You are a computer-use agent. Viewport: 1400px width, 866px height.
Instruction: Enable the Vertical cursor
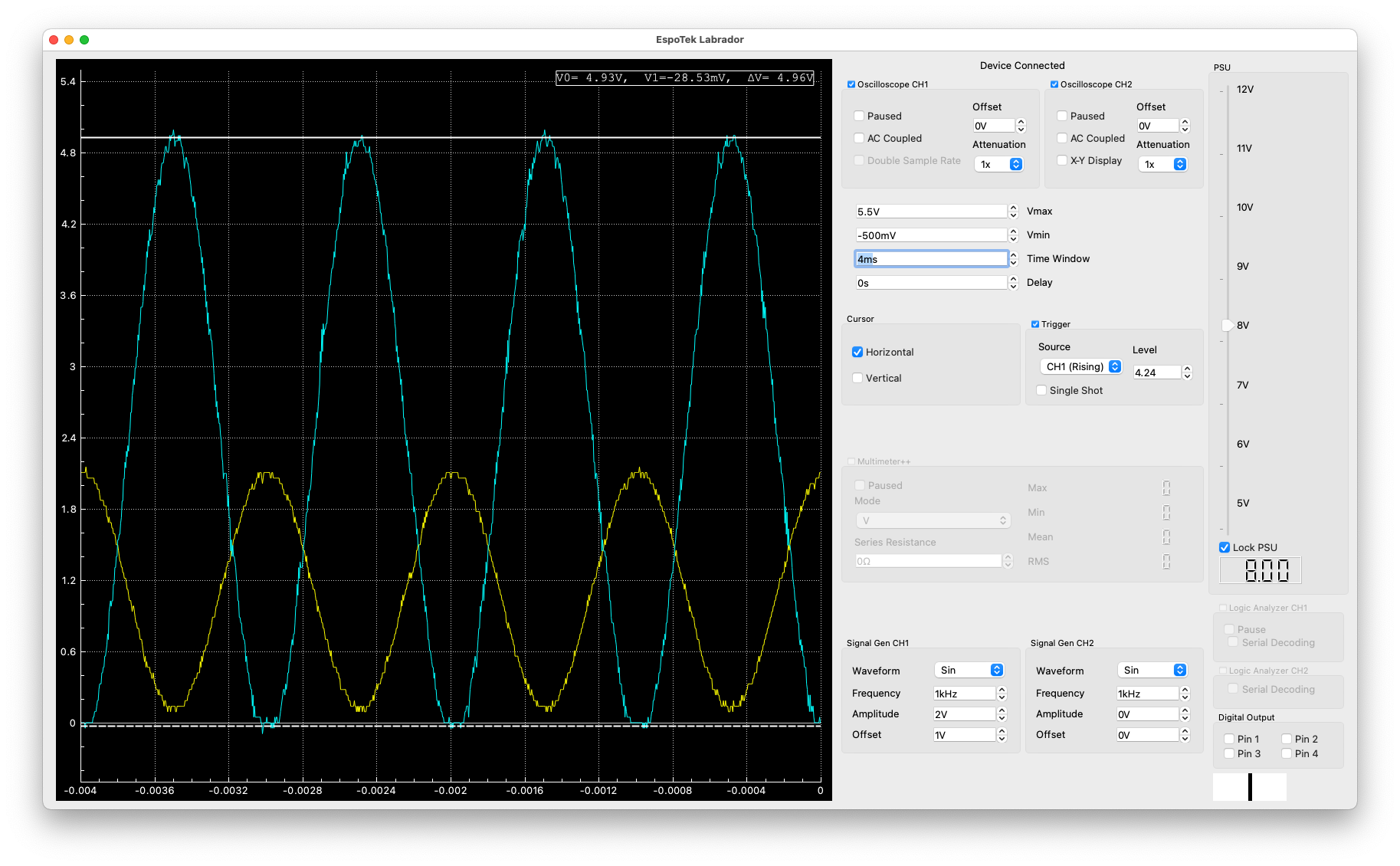coord(857,378)
